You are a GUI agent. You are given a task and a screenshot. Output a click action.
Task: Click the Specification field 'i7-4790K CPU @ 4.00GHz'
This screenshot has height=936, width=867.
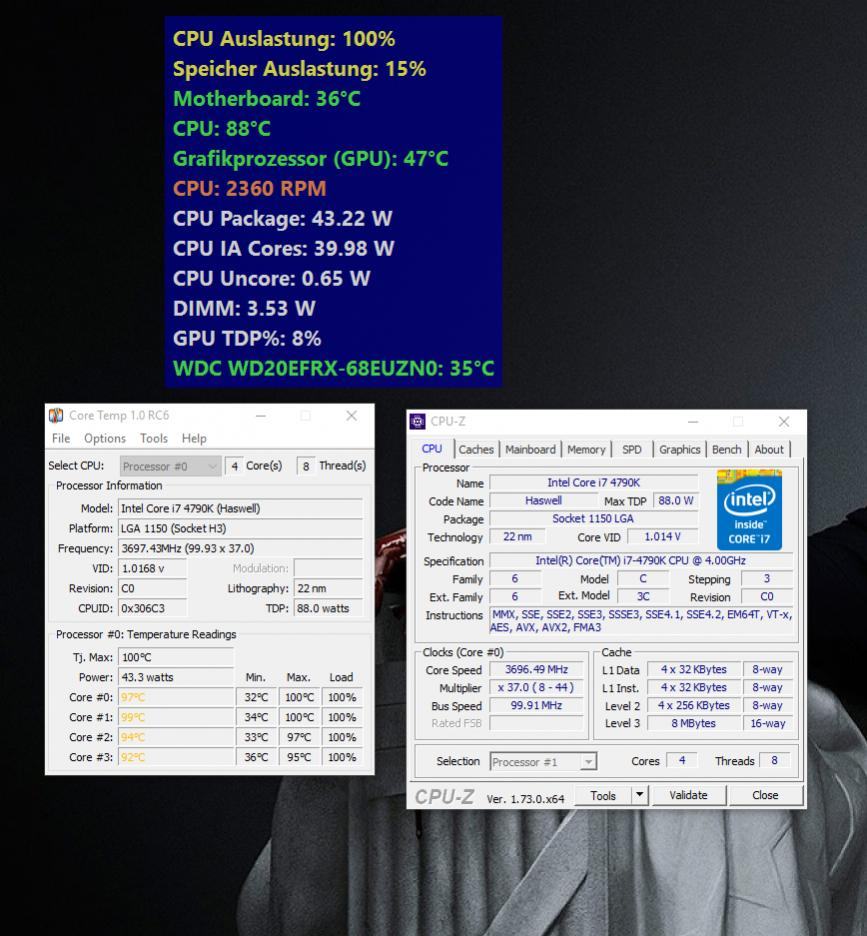641,561
